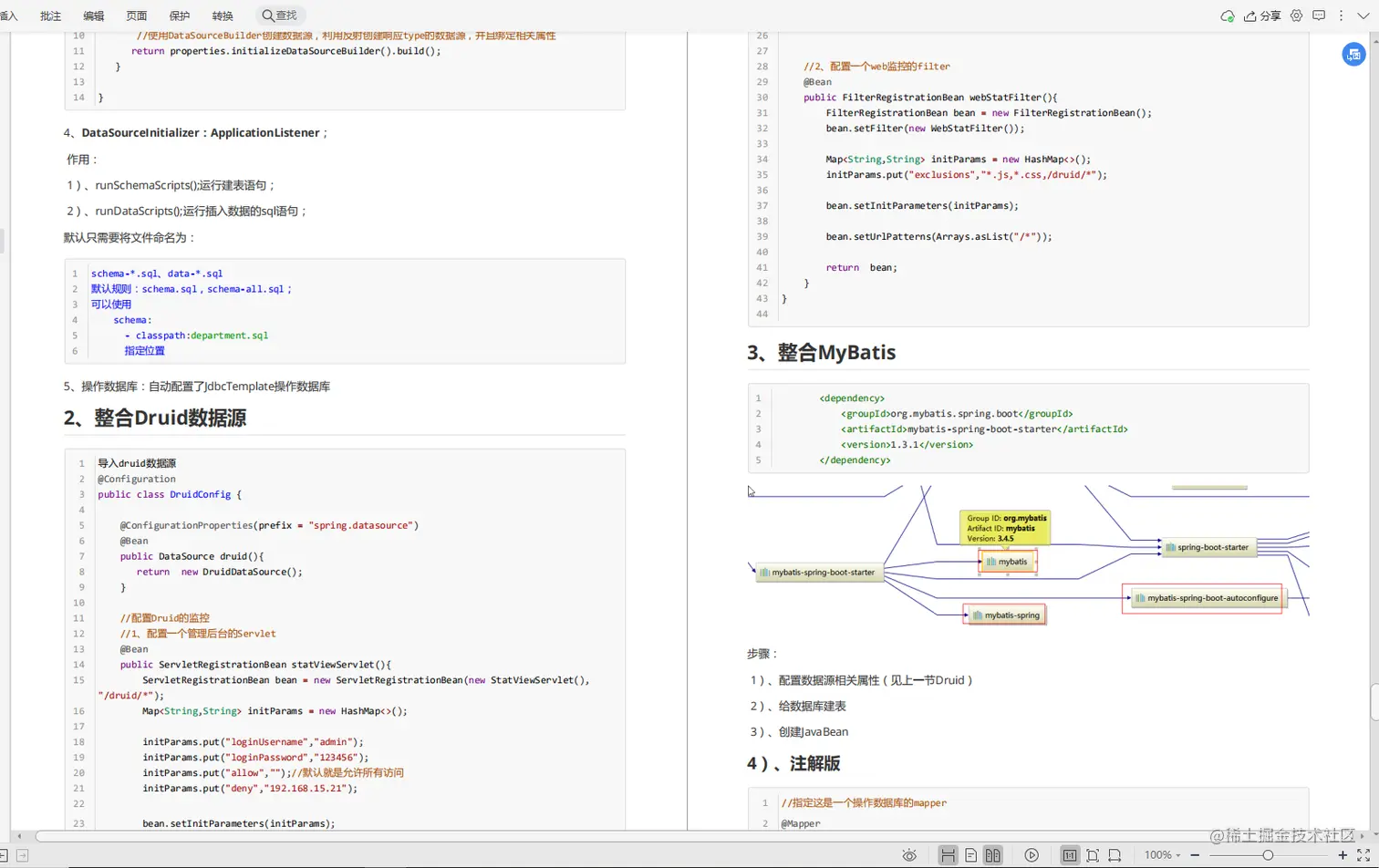1379x868 pixels.
Task: Open the 编辑 menu tab
Action: click(94, 16)
